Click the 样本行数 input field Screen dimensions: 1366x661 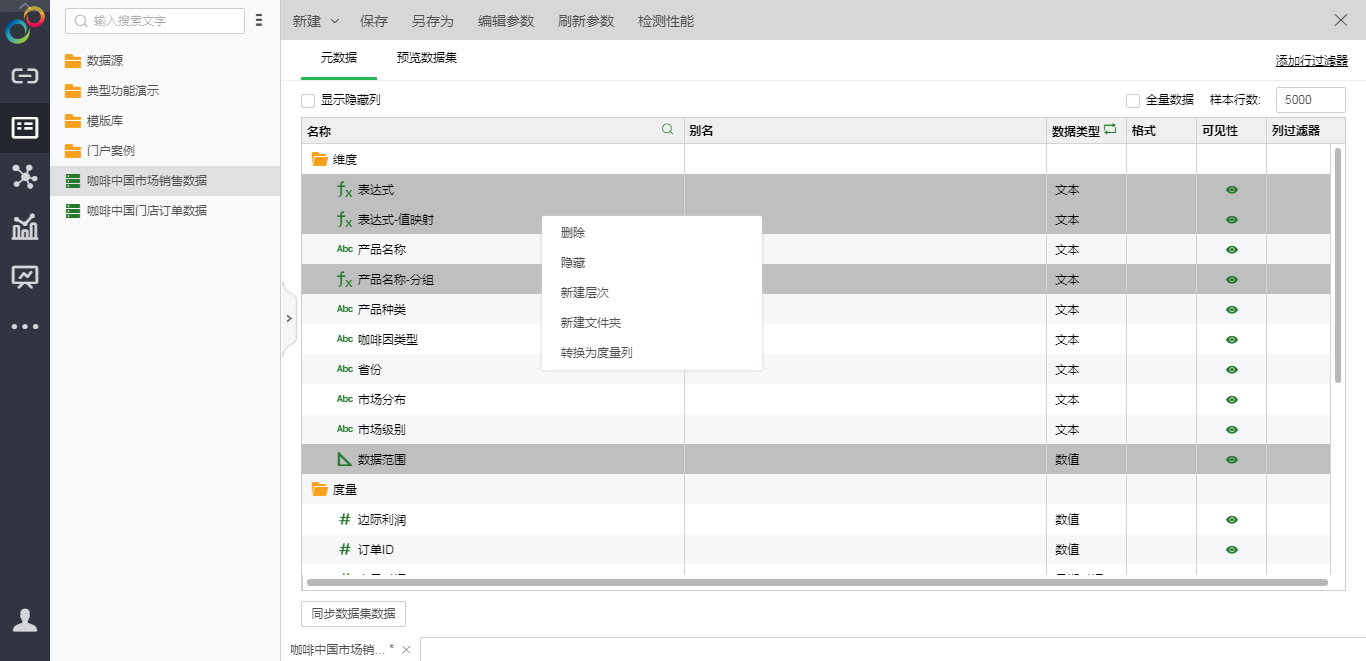(x=1310, y=100)
